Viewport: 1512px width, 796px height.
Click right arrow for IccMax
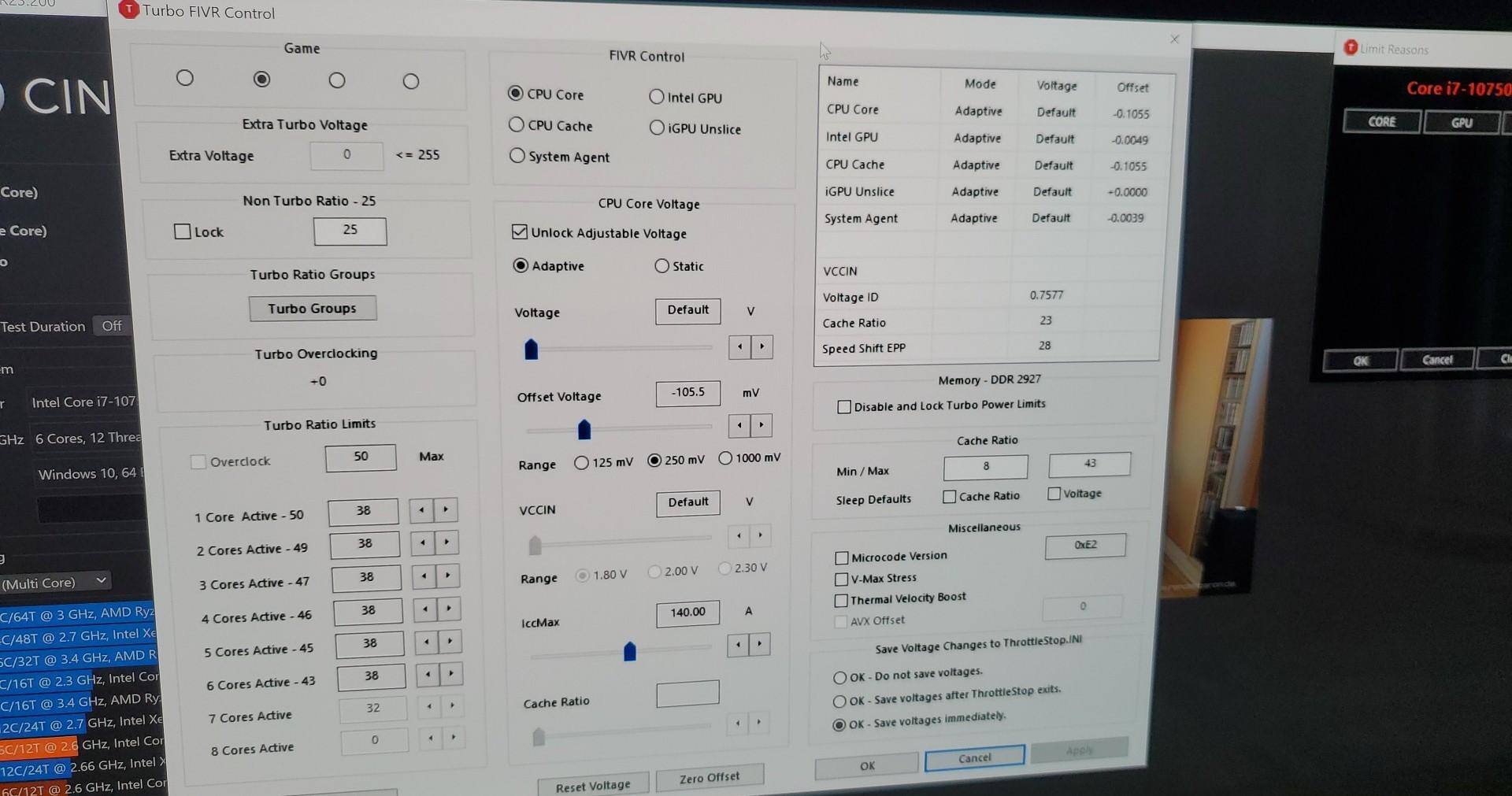759,645
